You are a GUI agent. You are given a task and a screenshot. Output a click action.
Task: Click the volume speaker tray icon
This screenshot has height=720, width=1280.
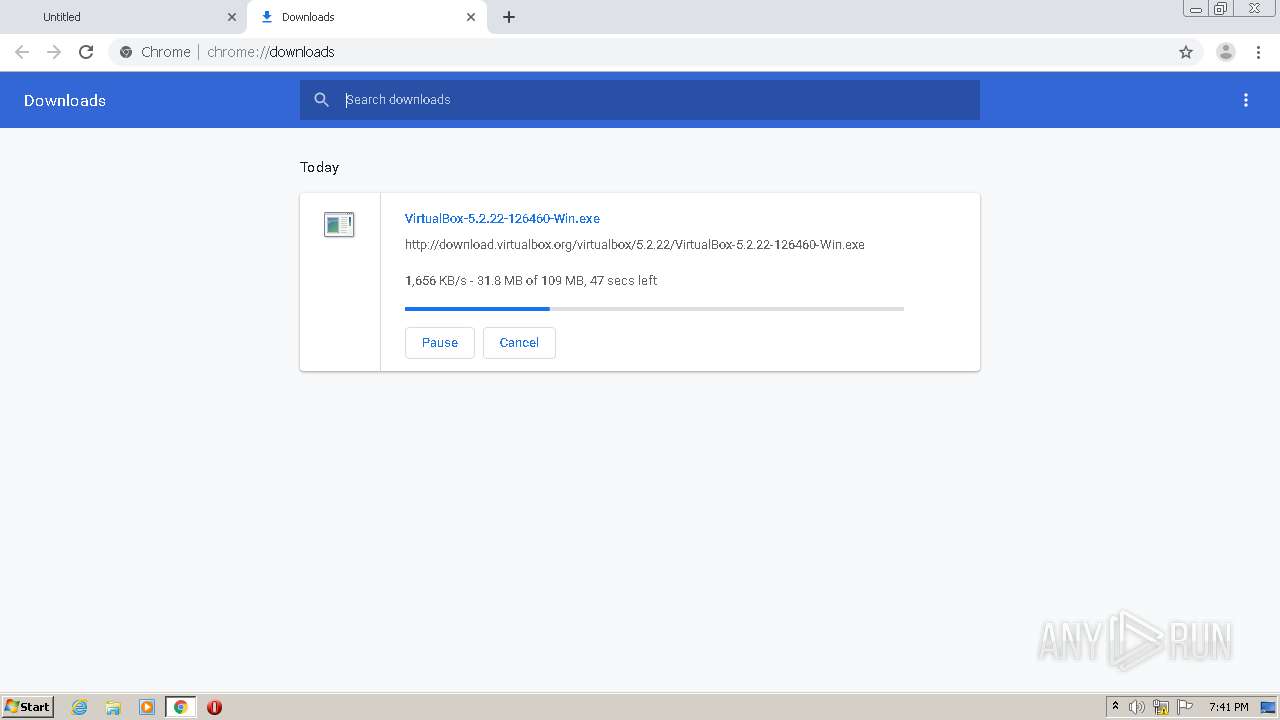1137,707
